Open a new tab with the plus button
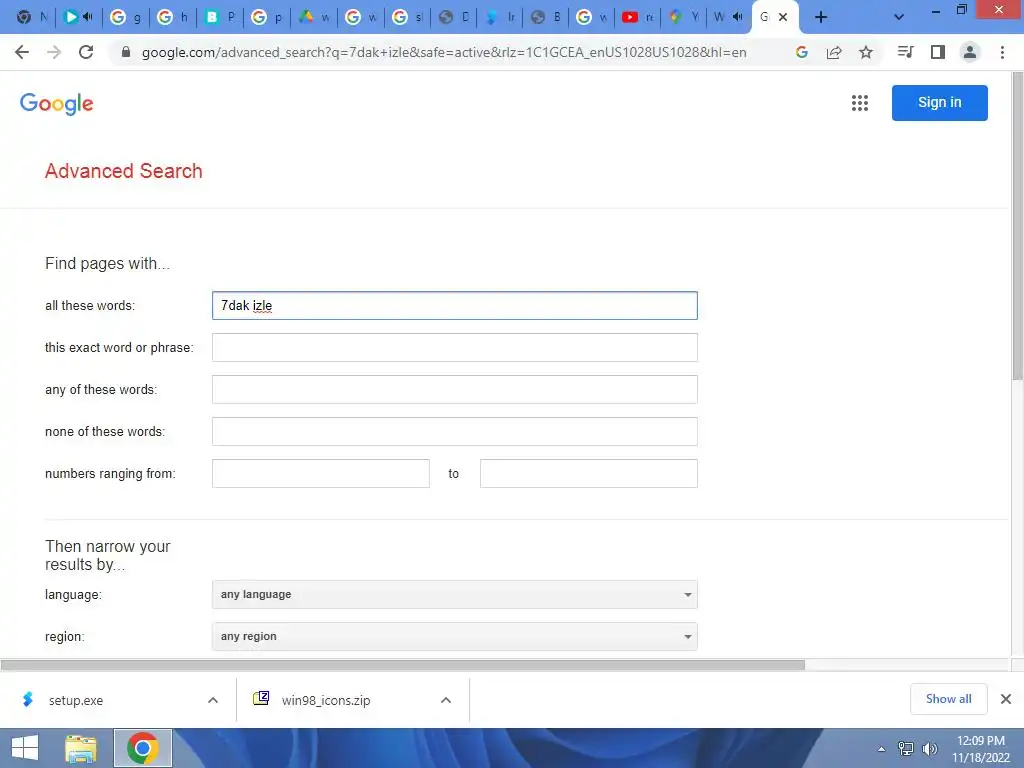 (821, 17)
